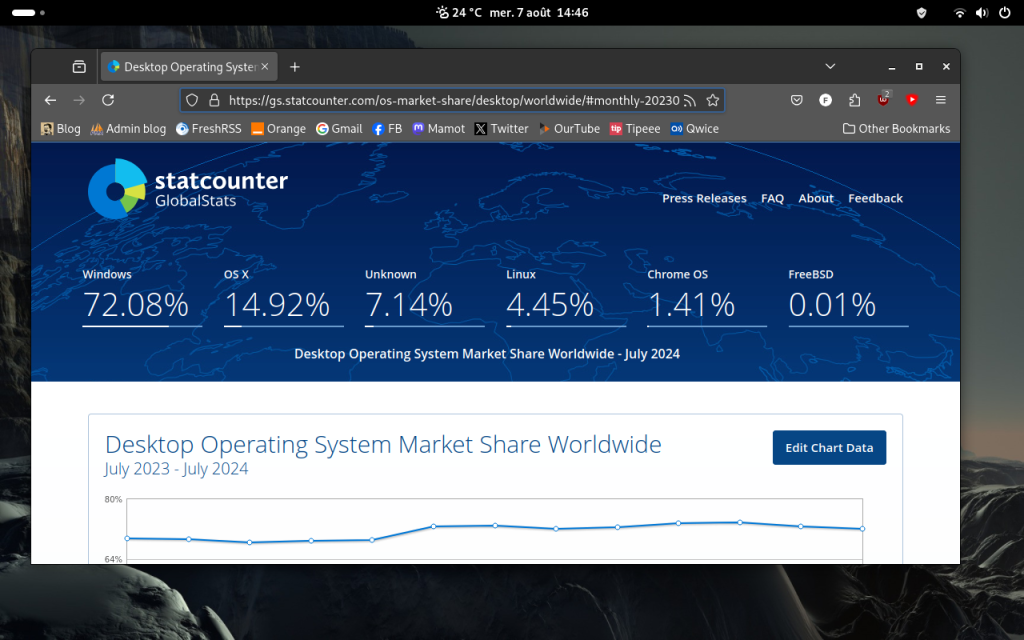Open the About page
Viewport: 1024px width, 640px height.
[816, 199]
